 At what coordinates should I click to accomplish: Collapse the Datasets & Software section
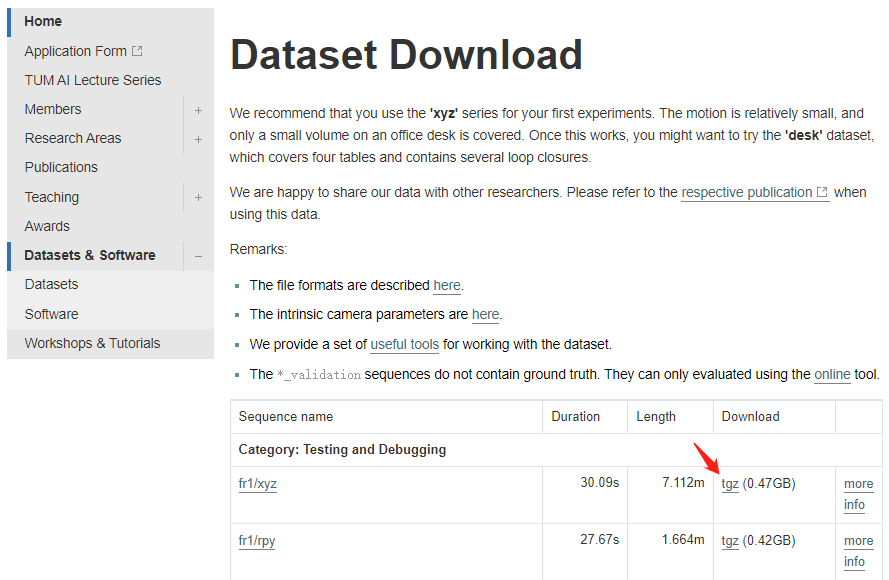pos(198,256)
